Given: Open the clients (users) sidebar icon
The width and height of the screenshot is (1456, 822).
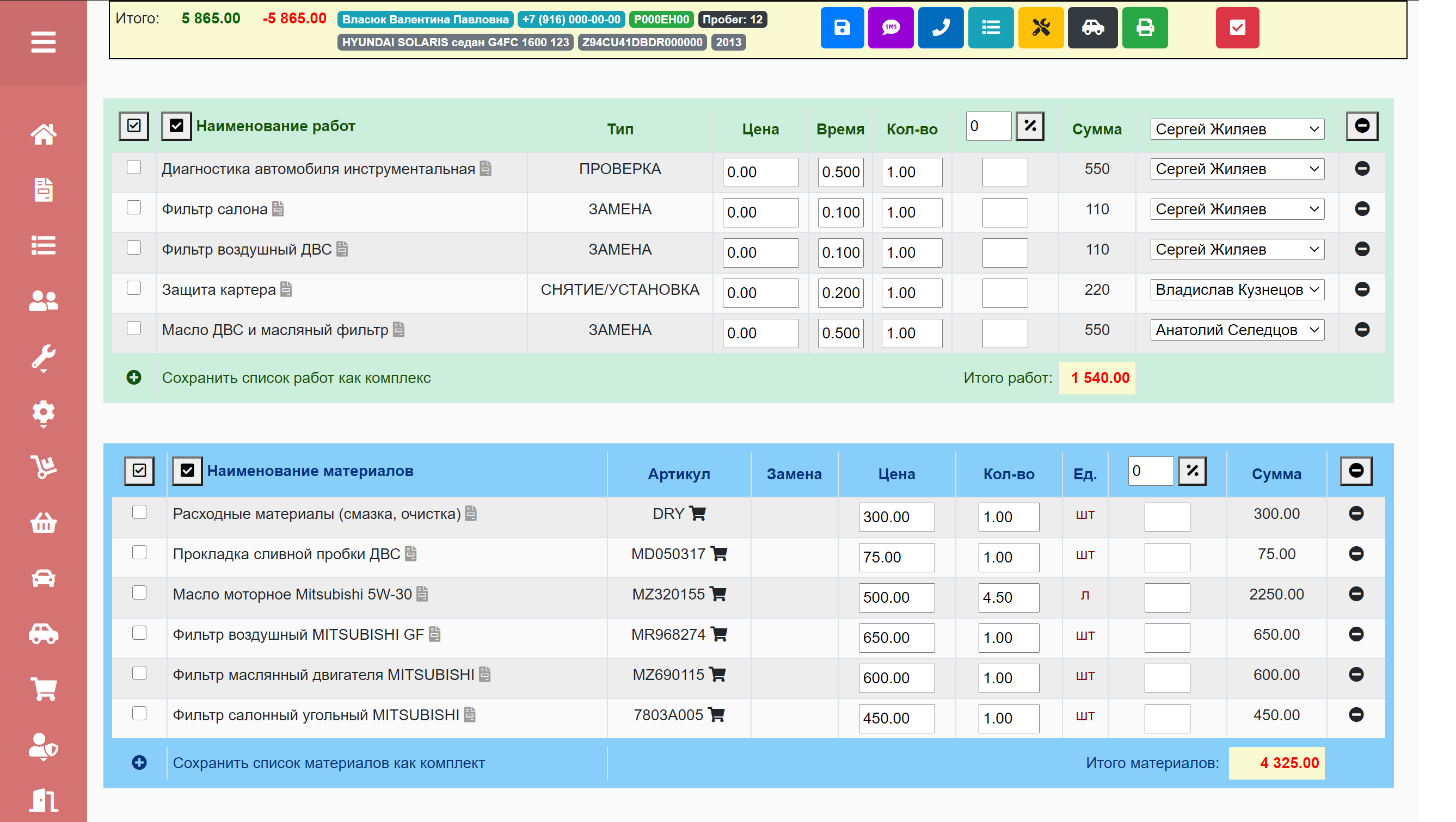Looking at the screenshot, I should 44,300.
